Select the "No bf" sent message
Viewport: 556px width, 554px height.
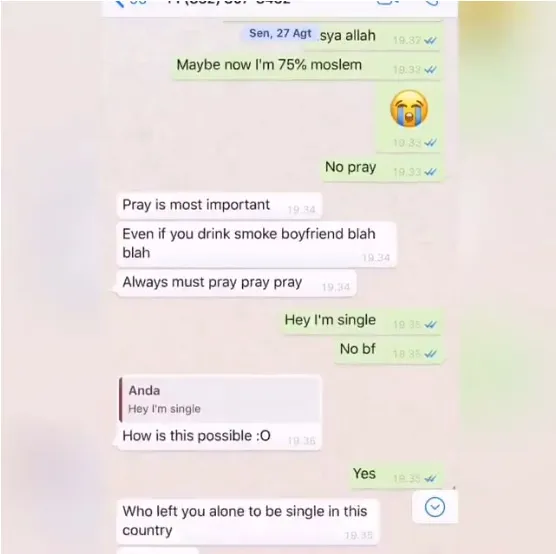tap(389, 350)
